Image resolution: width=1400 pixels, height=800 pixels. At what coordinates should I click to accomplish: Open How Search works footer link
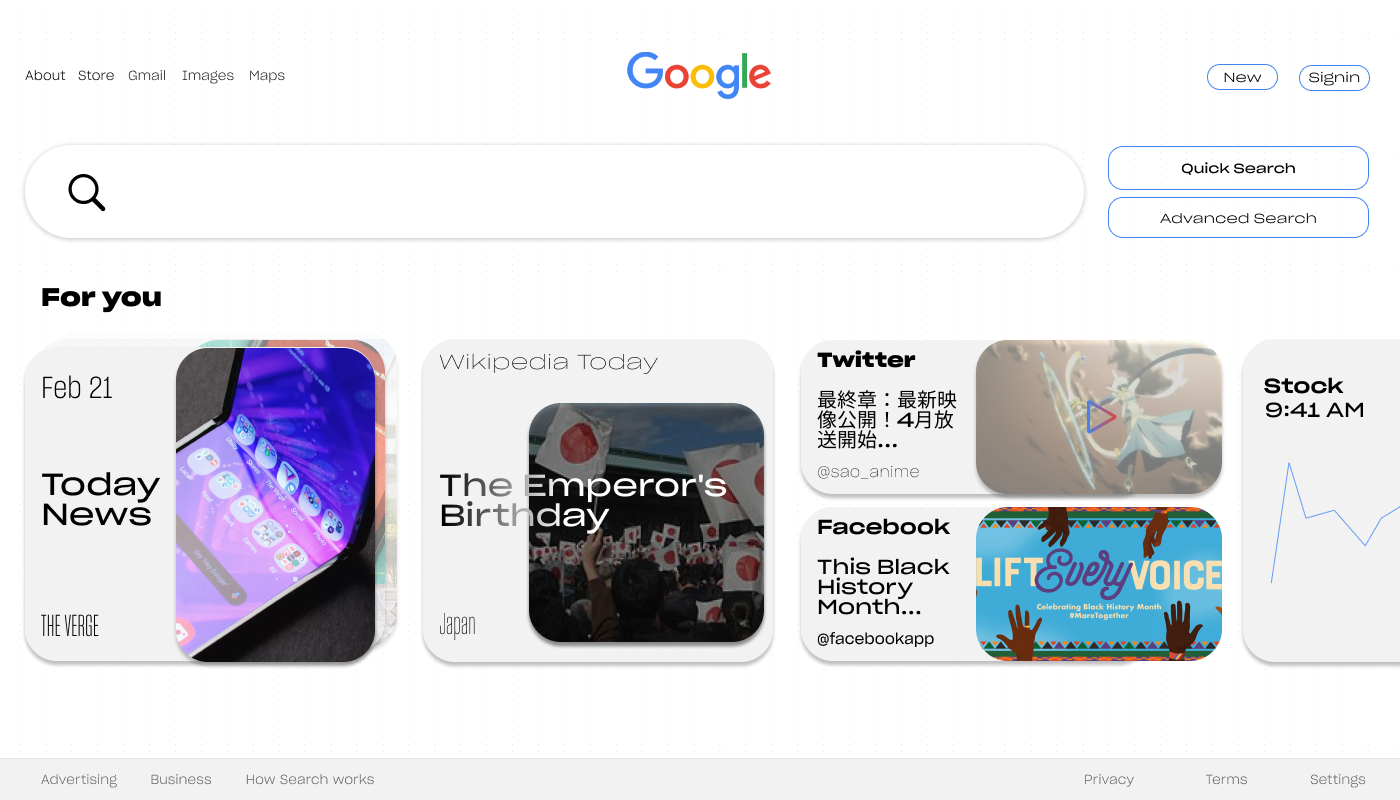(x=310, y=779)
